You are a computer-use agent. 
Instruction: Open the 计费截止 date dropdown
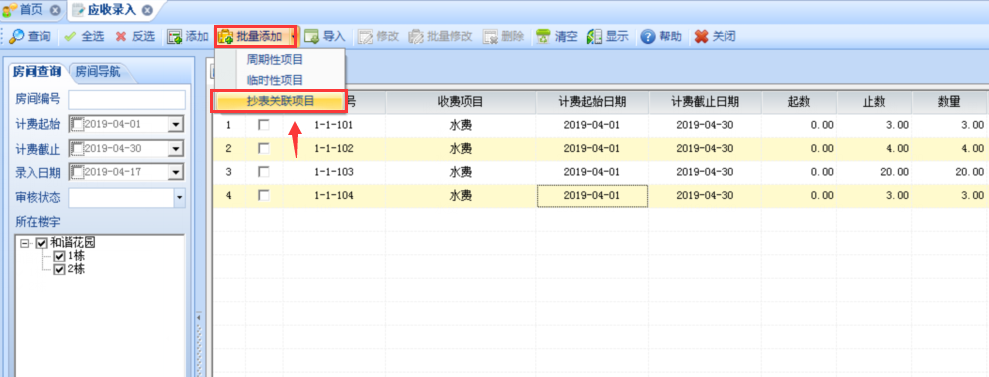pyautogui.click(x=175, y=149)
